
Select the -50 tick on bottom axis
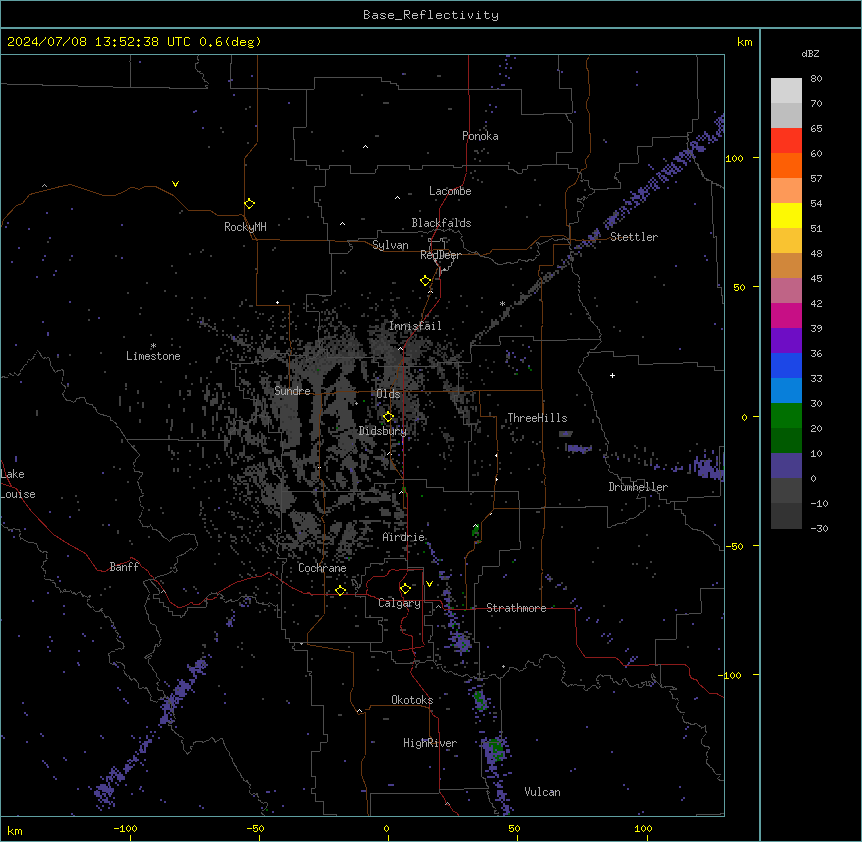[x=256, y=828]
